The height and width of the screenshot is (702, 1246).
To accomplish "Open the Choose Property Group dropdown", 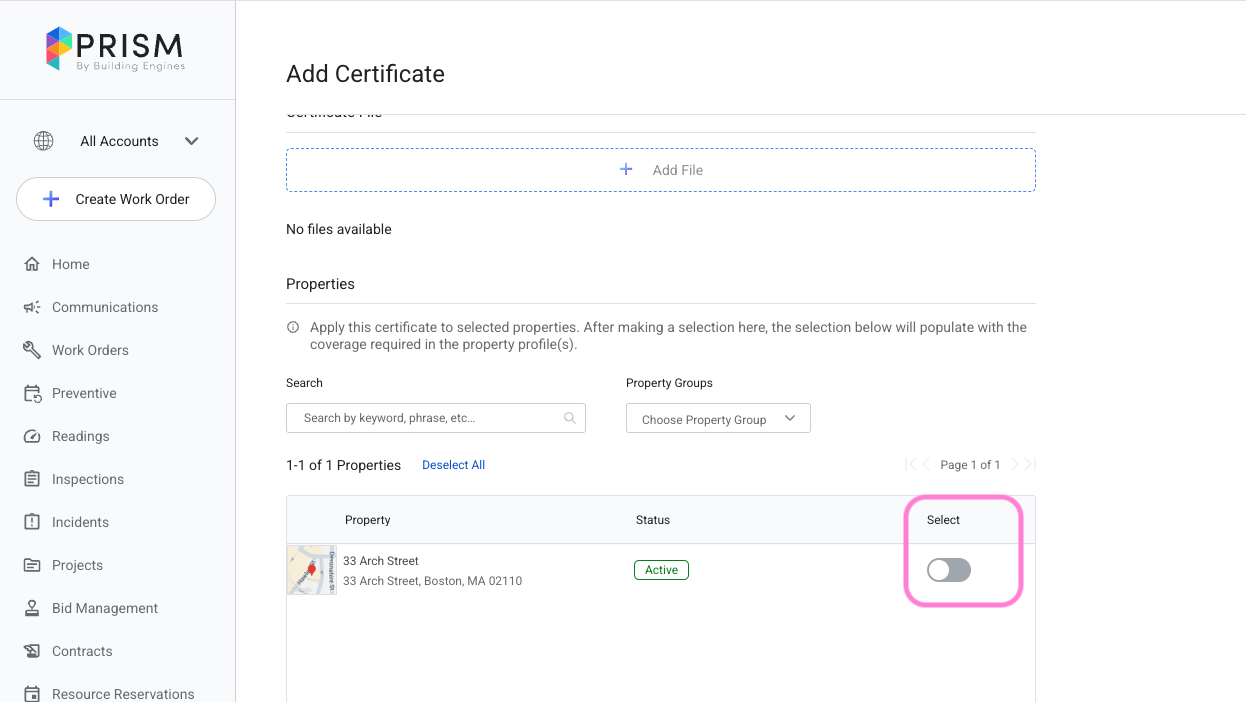I will click(718, 419).
